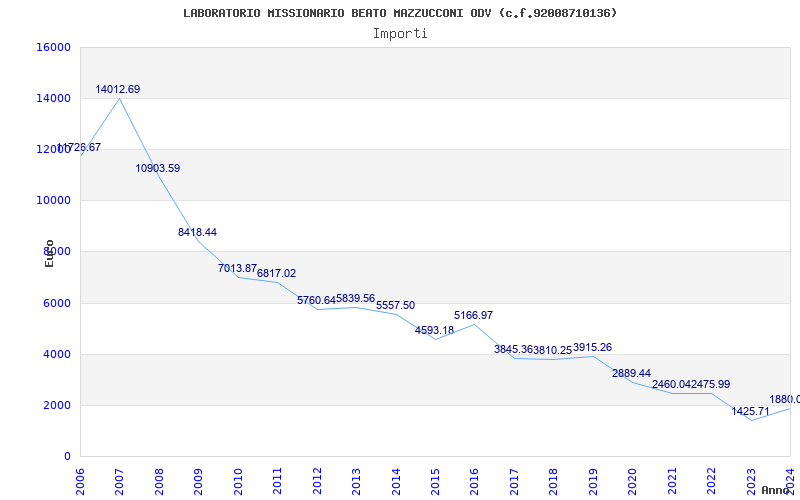Click x-axis year 2013
Viewport: 800px width, 500px height.
tap(356, 481)
